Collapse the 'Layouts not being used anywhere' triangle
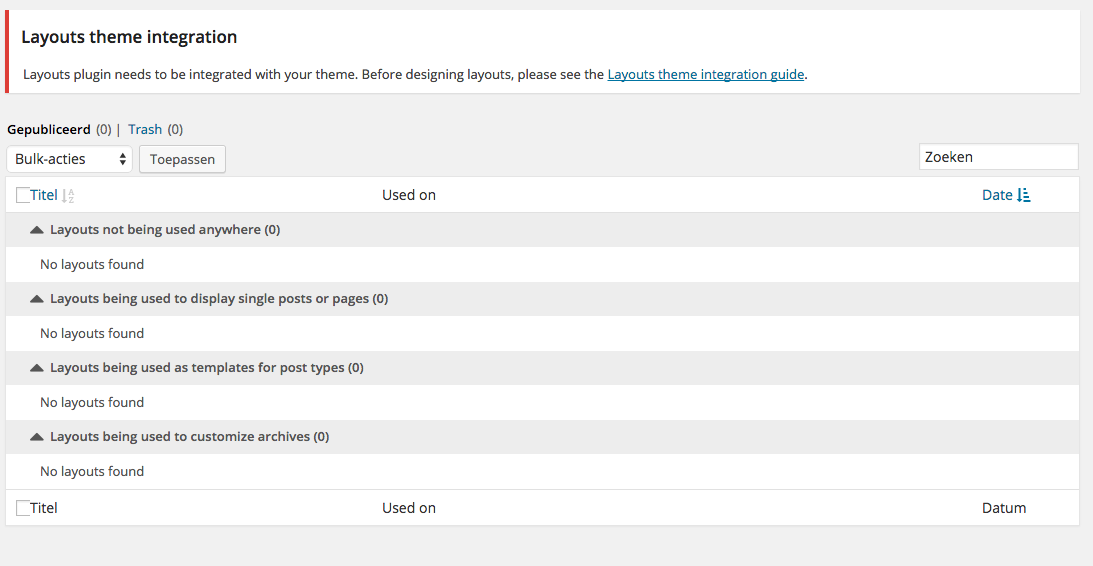The height and width of the screenshot is (566, 1093). [37, 230]
